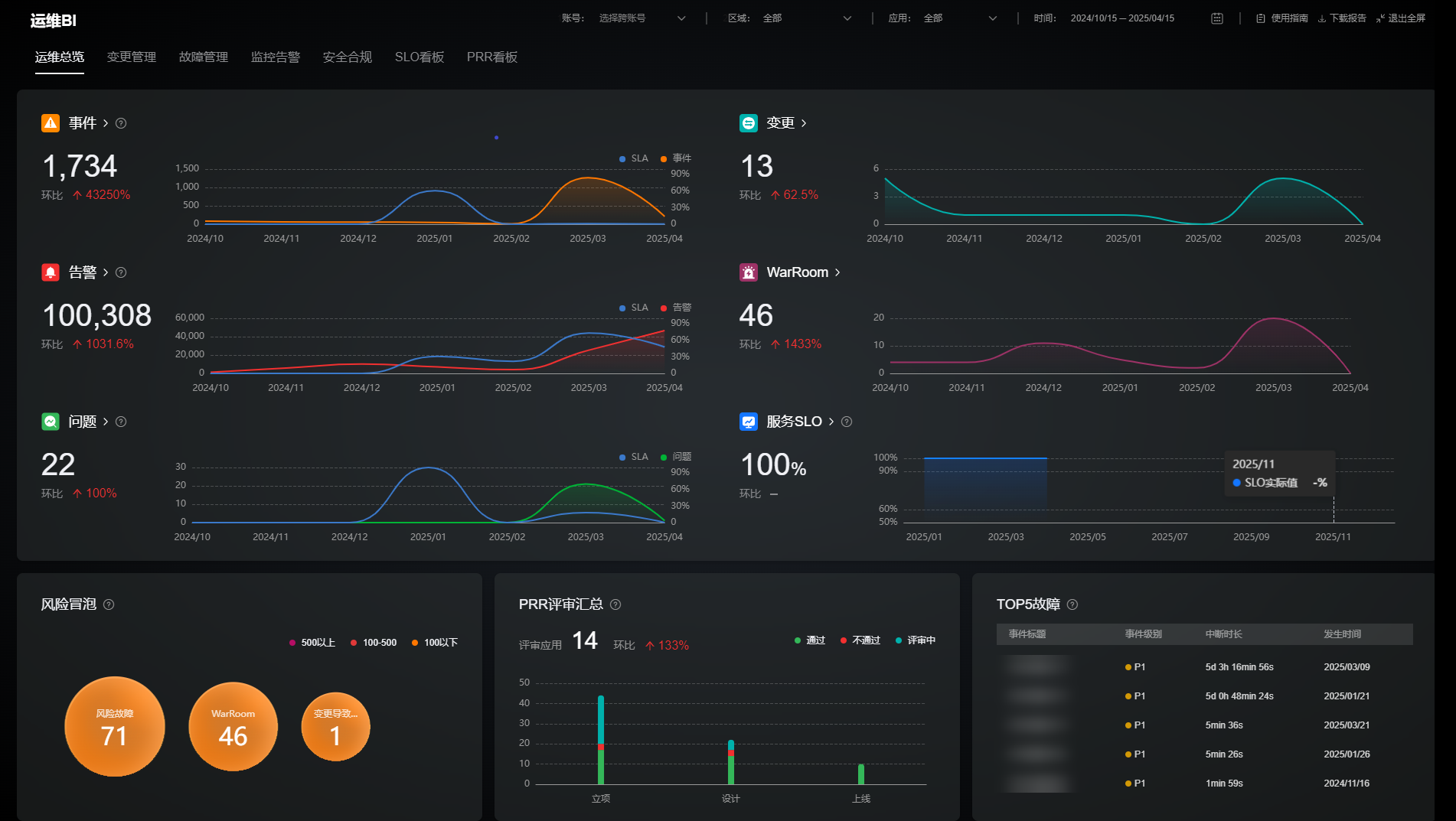Screen dimensions: 1456x821
Task: Open the 账号 dropdown showing 选择跨账号
Action: (642, 18)
